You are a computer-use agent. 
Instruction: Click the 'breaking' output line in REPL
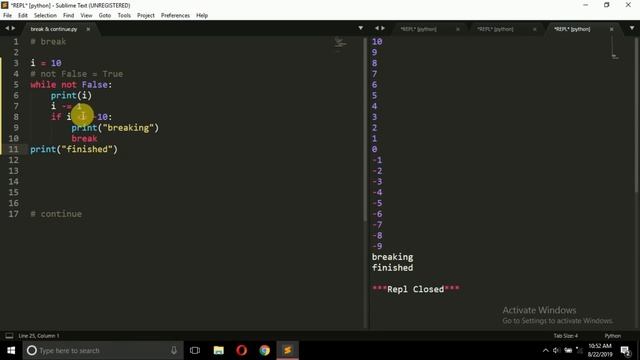[x=392, y=257]
